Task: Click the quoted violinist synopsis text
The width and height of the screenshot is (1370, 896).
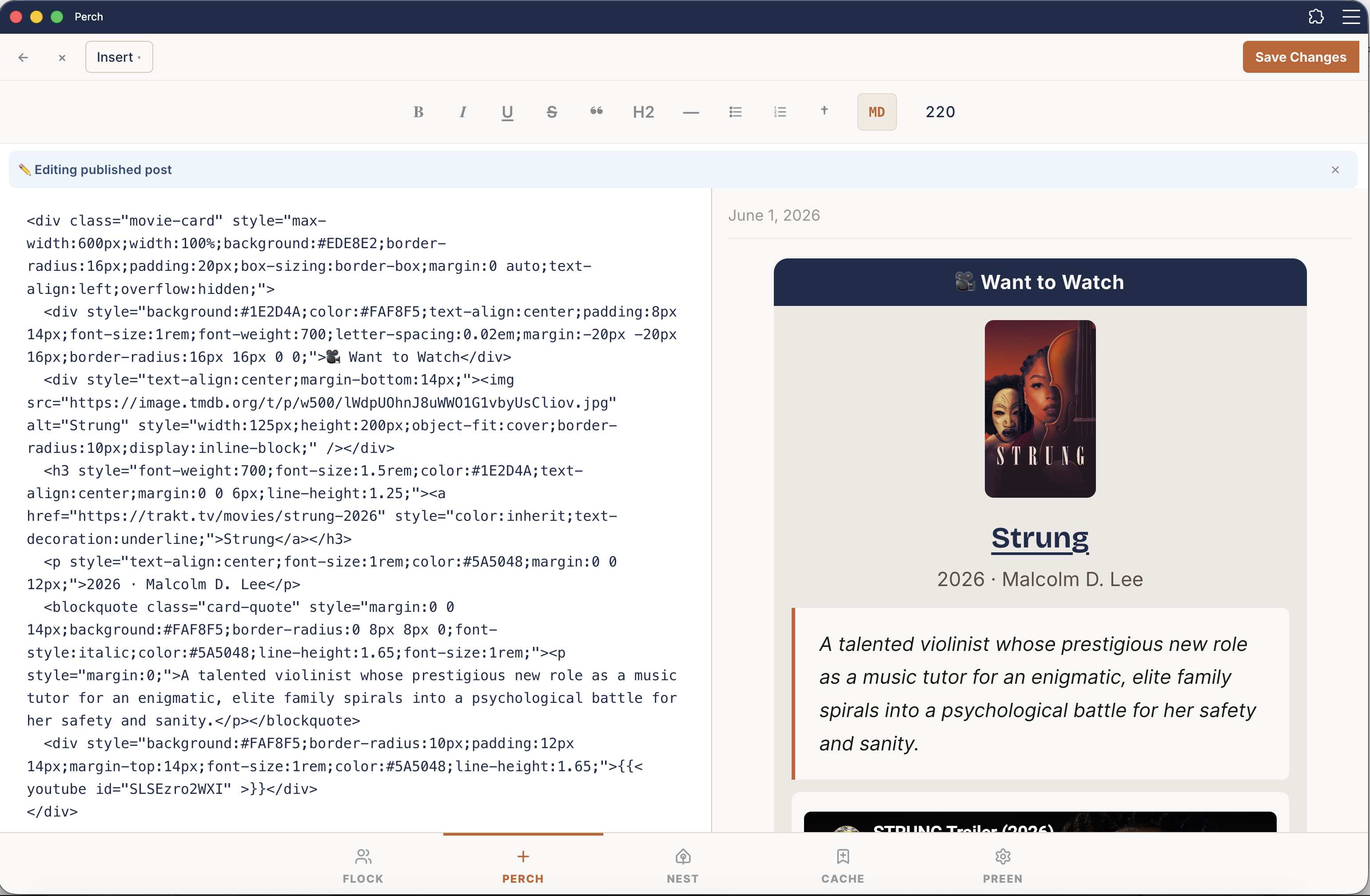Action: click(1037, 694)
